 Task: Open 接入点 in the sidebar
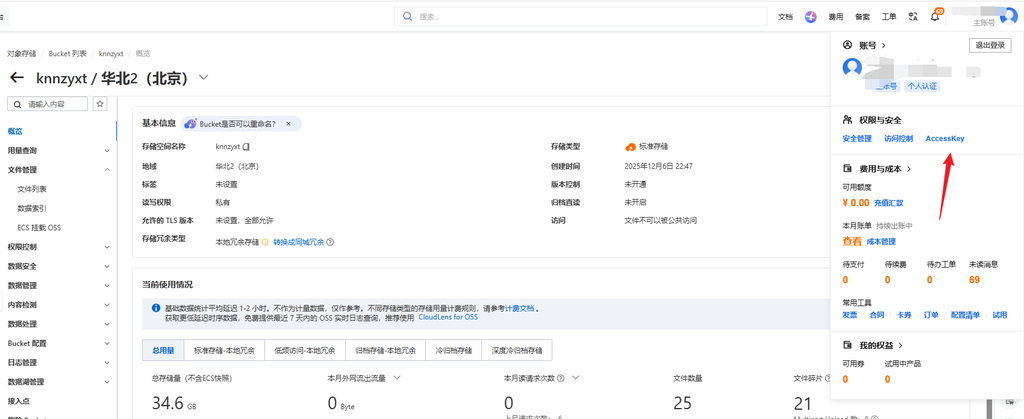pyautogui.click(x=19, y=401)
